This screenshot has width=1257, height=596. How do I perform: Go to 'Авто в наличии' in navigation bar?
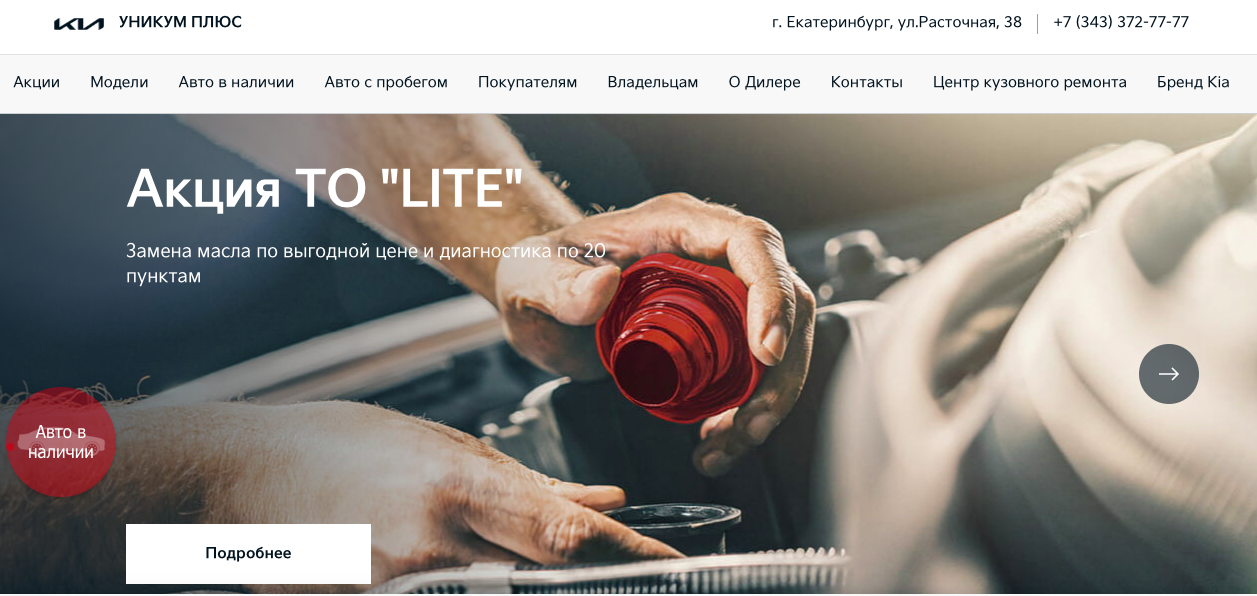[236, 82]
